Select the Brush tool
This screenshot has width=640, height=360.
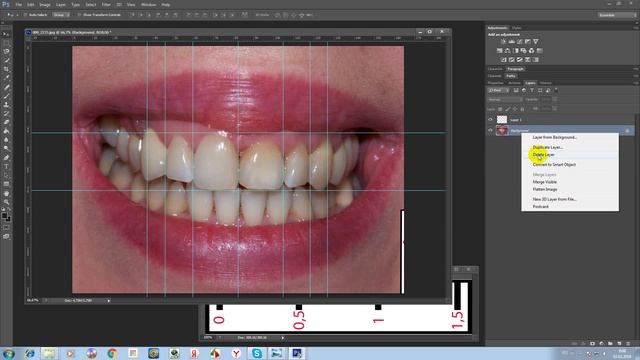tap(6, 96)
